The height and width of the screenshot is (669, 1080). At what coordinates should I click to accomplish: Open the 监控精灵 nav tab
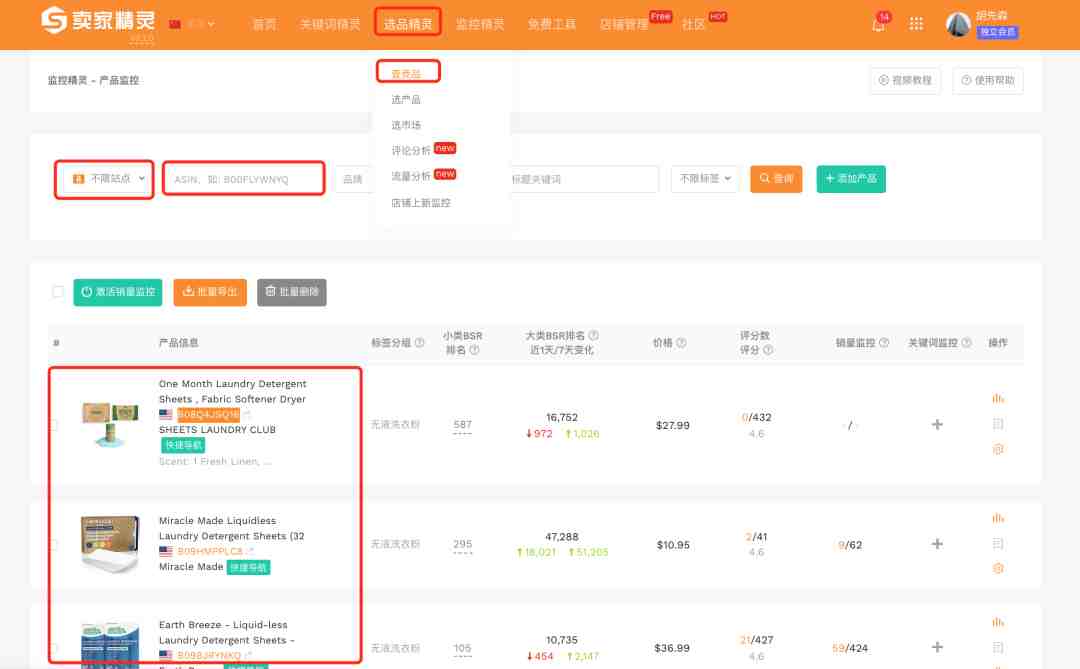[480, 24]
